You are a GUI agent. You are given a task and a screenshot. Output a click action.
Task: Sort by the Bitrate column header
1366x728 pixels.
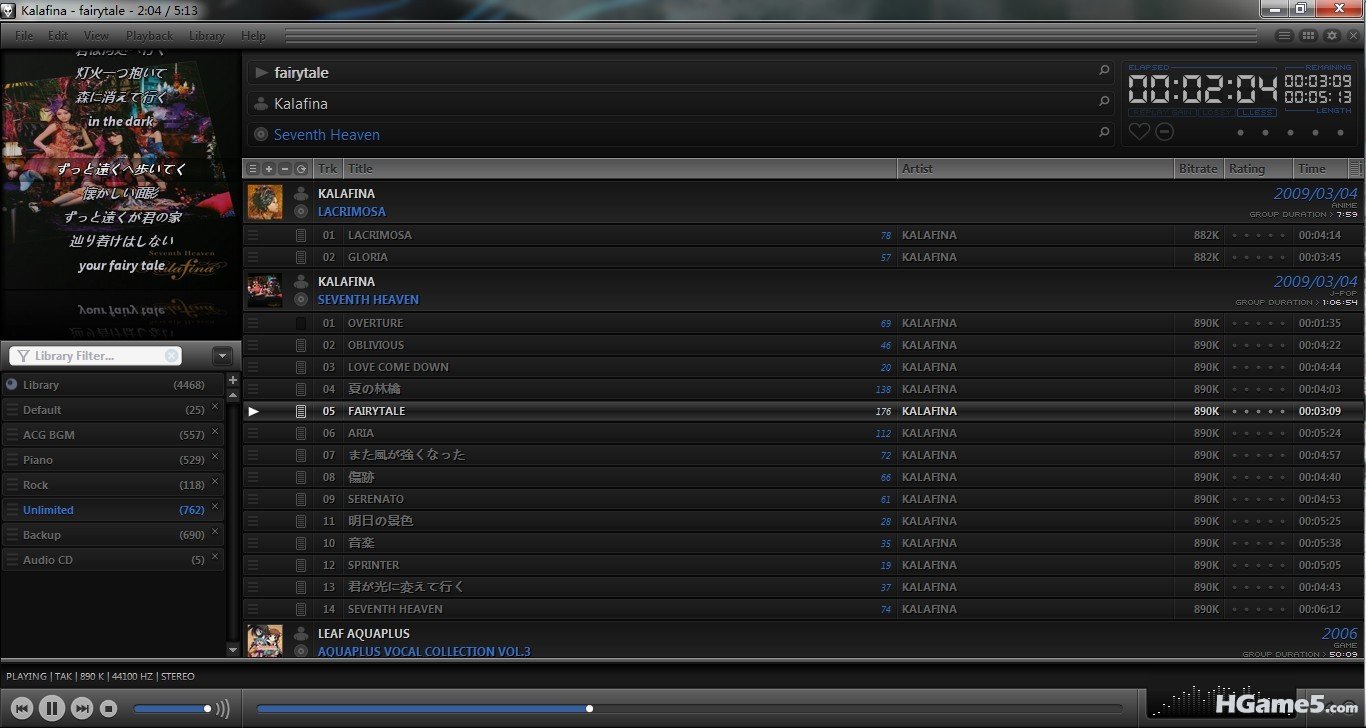tap(1199, 169)
